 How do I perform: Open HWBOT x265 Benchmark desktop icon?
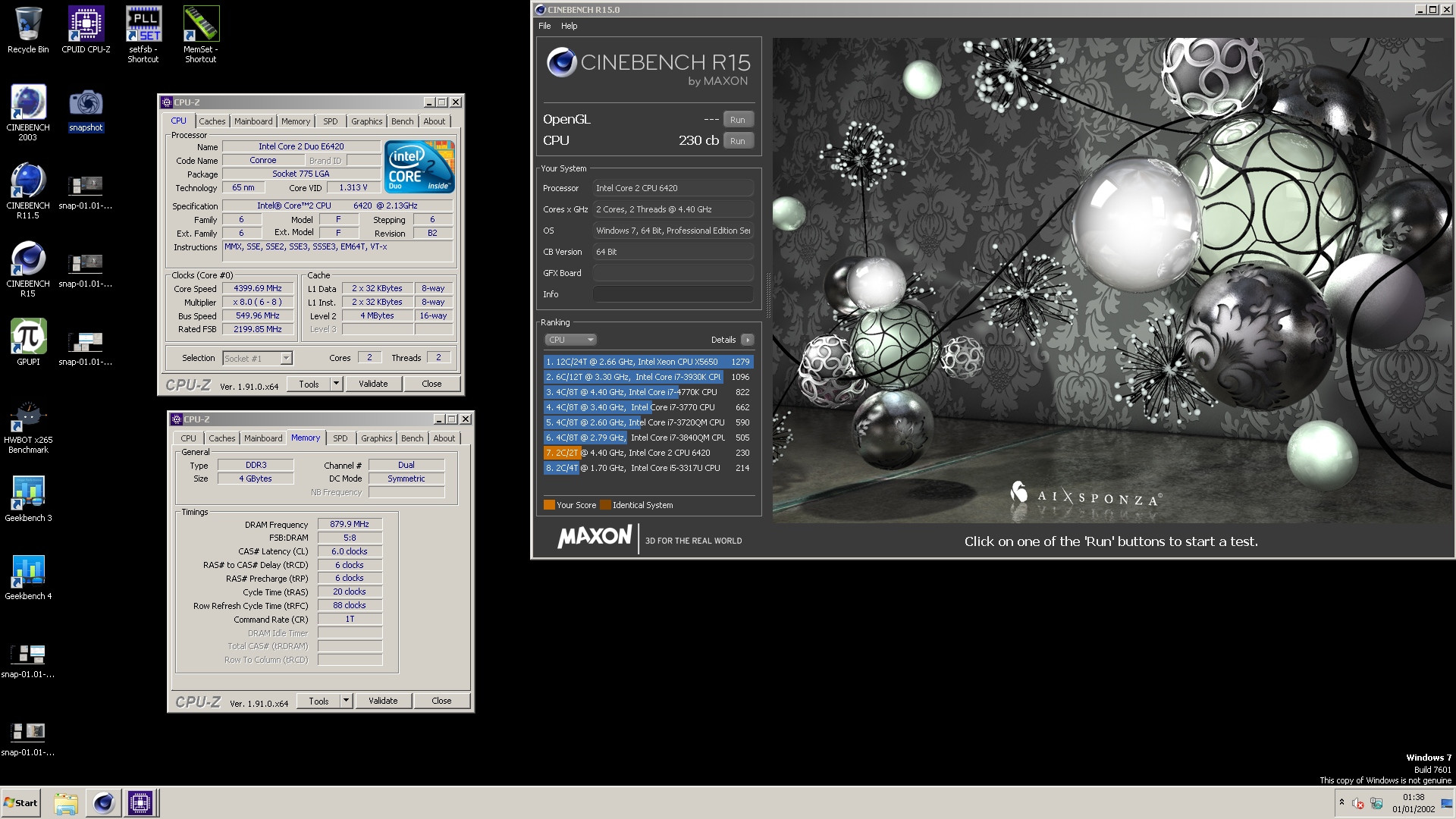click(28, 428)
